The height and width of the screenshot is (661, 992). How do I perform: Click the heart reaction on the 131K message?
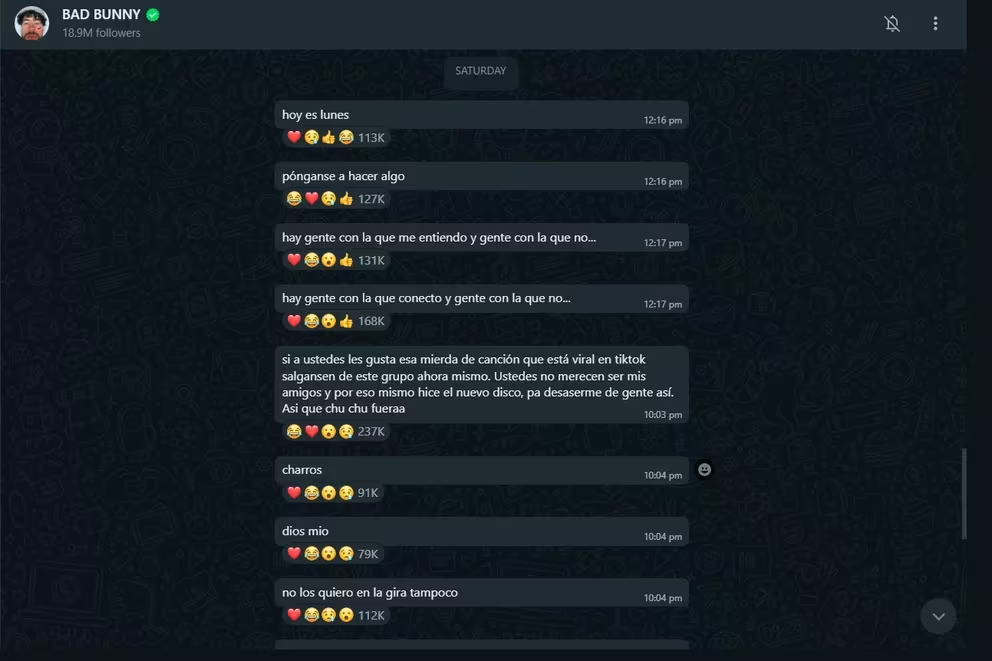[294, 260]
